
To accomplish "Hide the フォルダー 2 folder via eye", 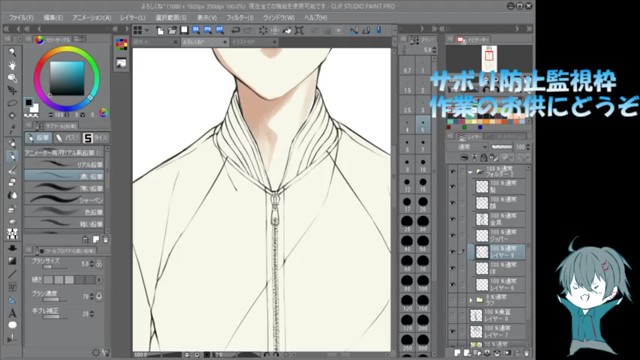I will tap(452, 172).
